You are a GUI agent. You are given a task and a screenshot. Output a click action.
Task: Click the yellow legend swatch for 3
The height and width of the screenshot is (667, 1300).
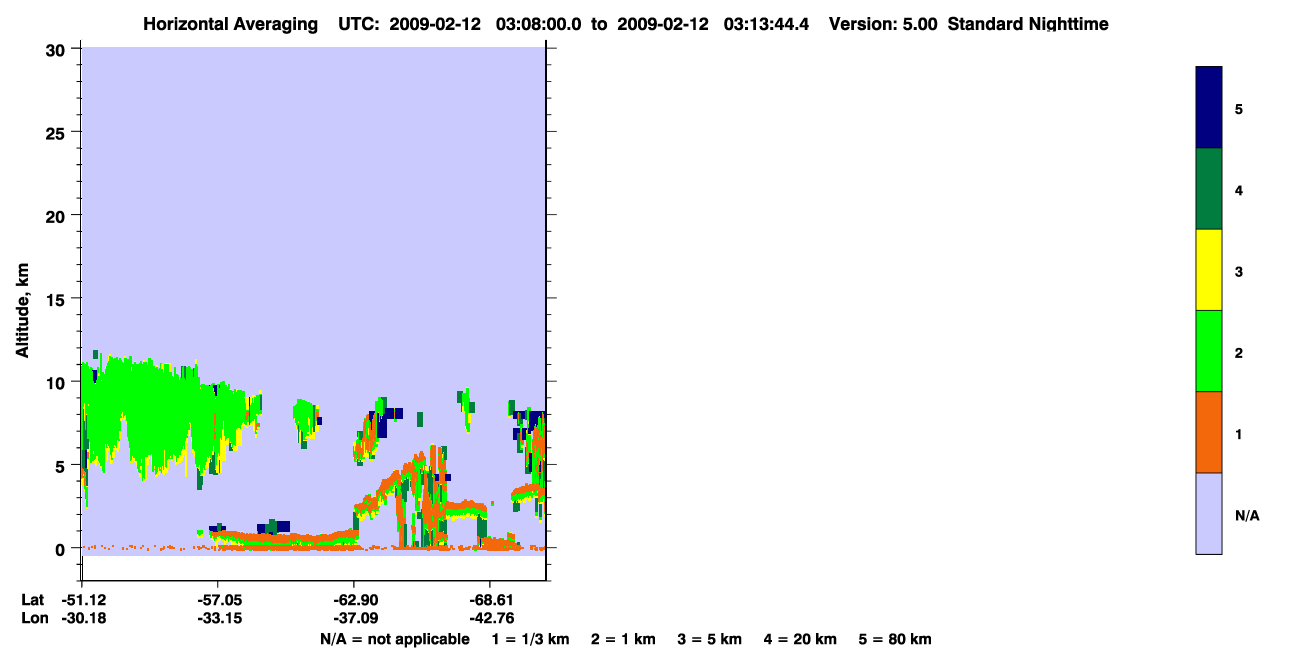pyautogui.click(x=1208, y=270)
